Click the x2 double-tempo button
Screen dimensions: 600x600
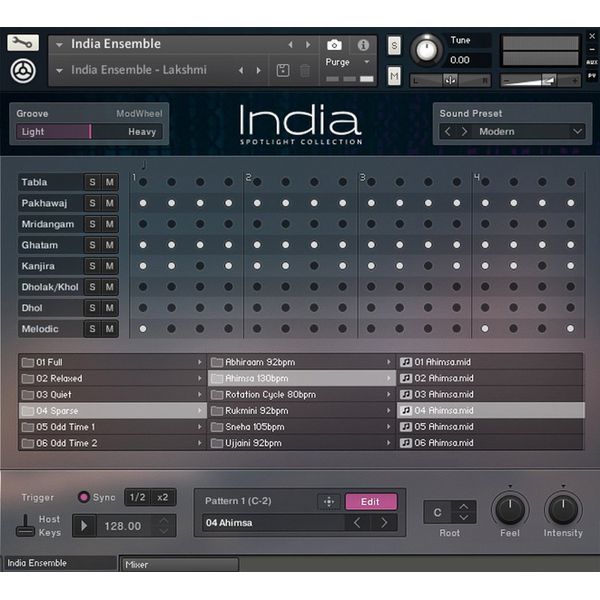pyautogui.click(x=163, y=497)
